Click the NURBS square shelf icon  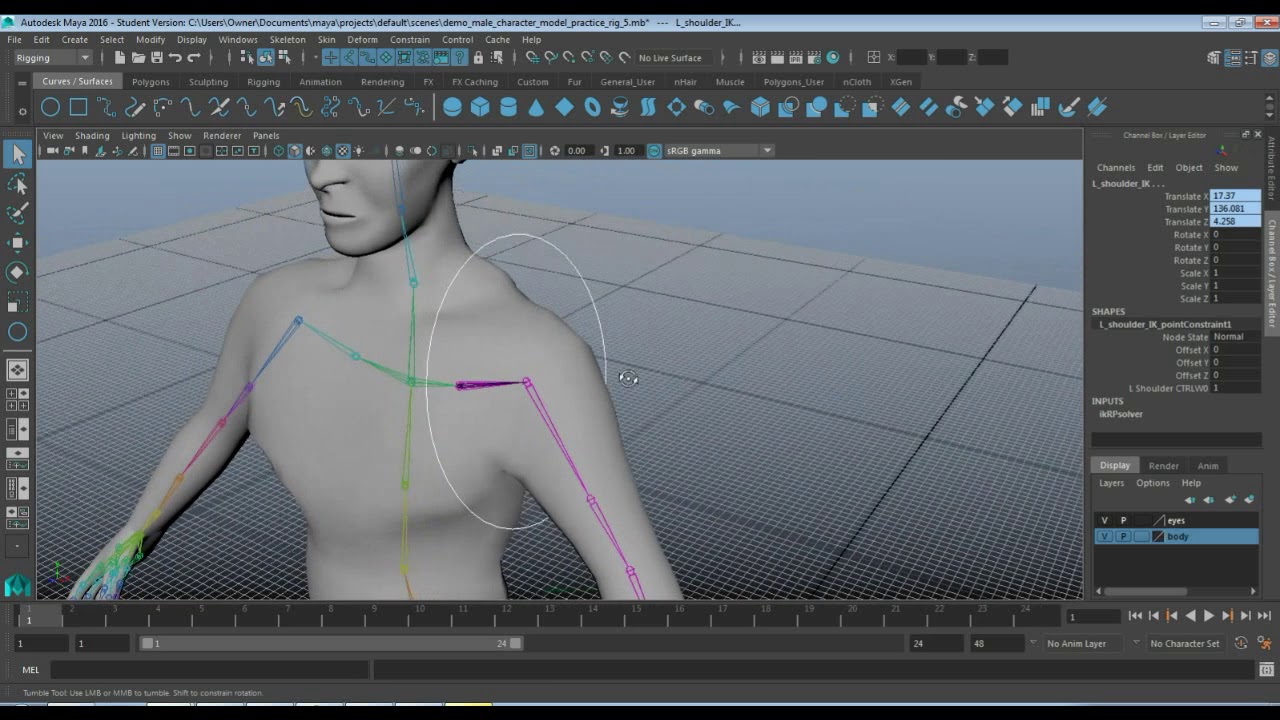point(78,107)
